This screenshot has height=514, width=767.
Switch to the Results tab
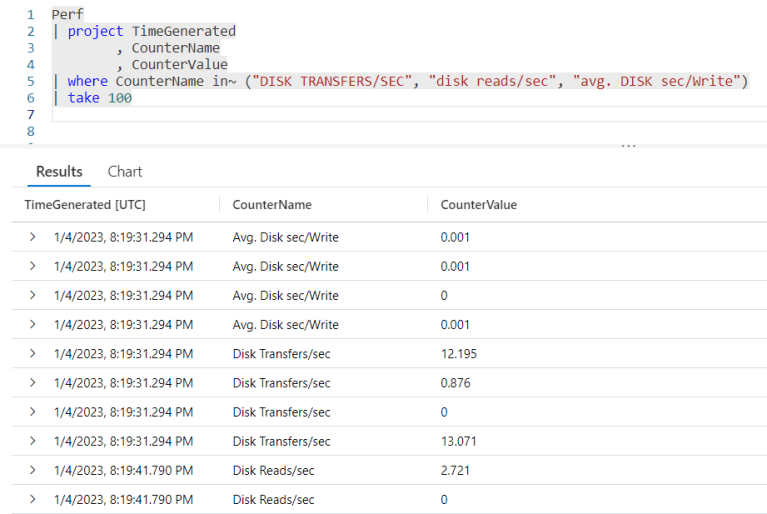(59, 172)
